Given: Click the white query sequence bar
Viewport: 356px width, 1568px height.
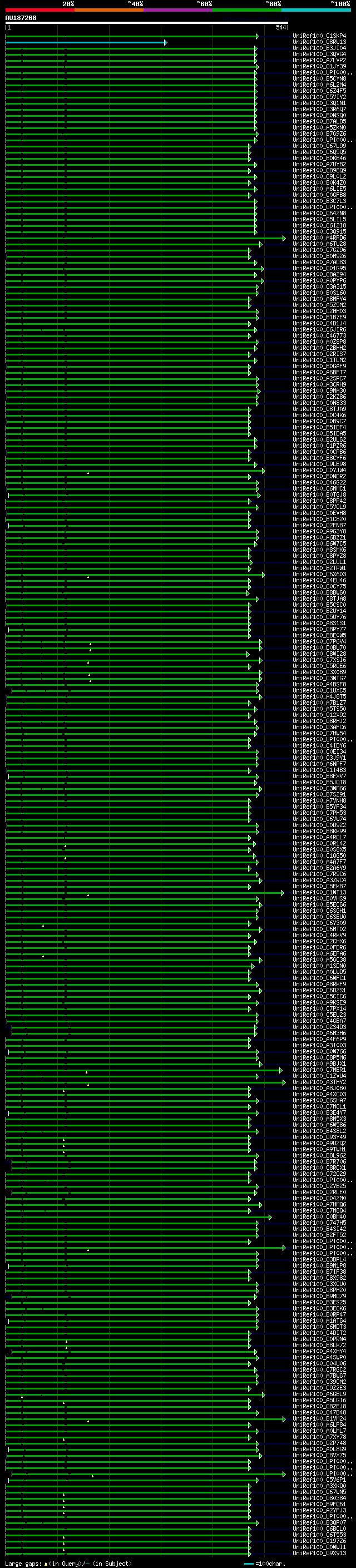Looking at the screenshot, I should coord(147,23).
